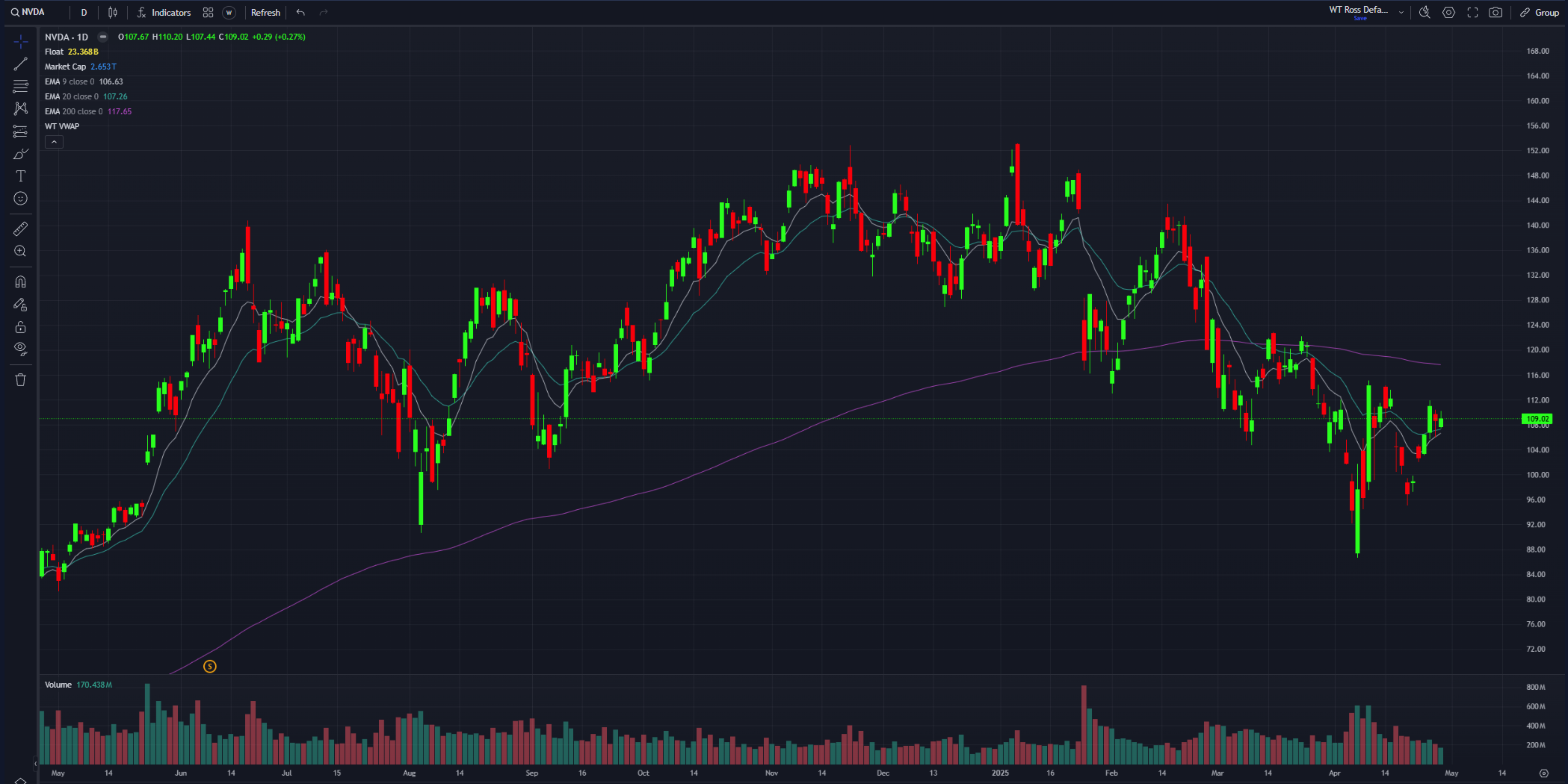Open the emoji and icons tool

click(x=20, y=198)
